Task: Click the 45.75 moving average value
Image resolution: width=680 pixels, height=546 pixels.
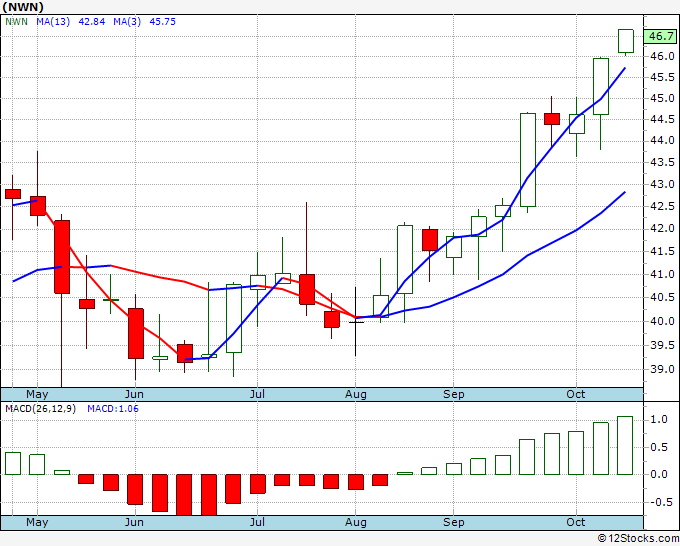Action: [163, 22]
